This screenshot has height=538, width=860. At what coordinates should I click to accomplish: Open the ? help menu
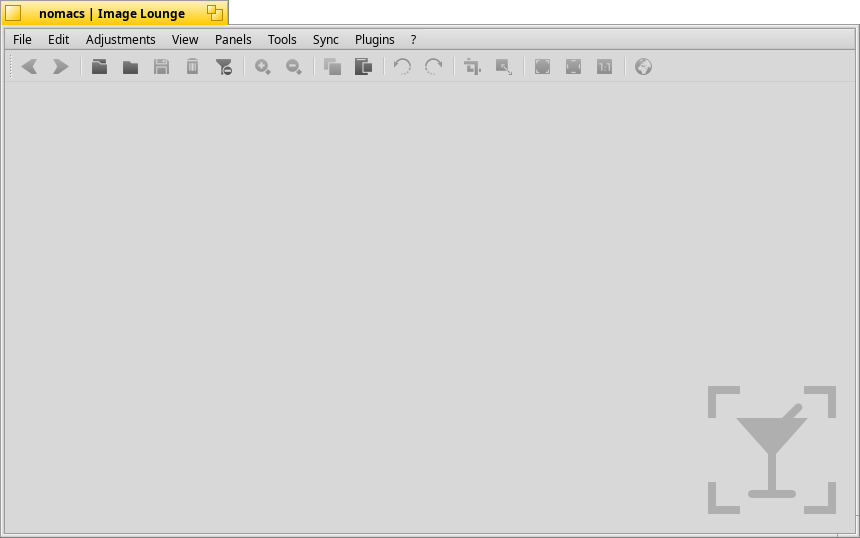[414, 39]
